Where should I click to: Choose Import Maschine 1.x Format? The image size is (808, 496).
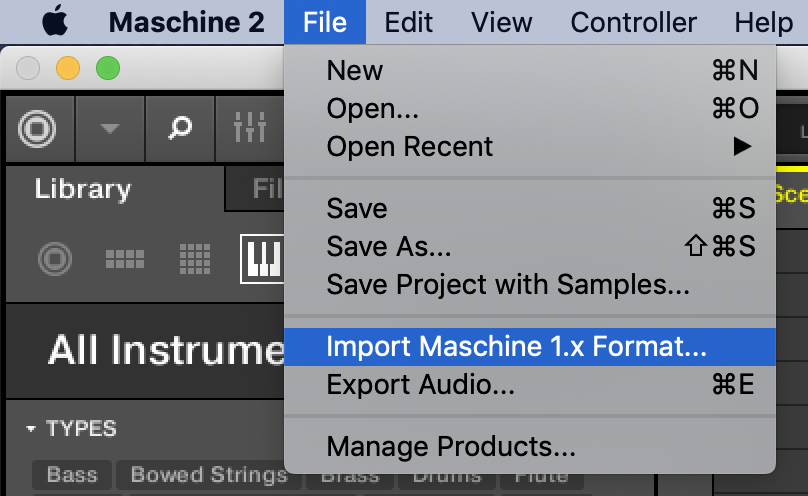click(516, 347)
